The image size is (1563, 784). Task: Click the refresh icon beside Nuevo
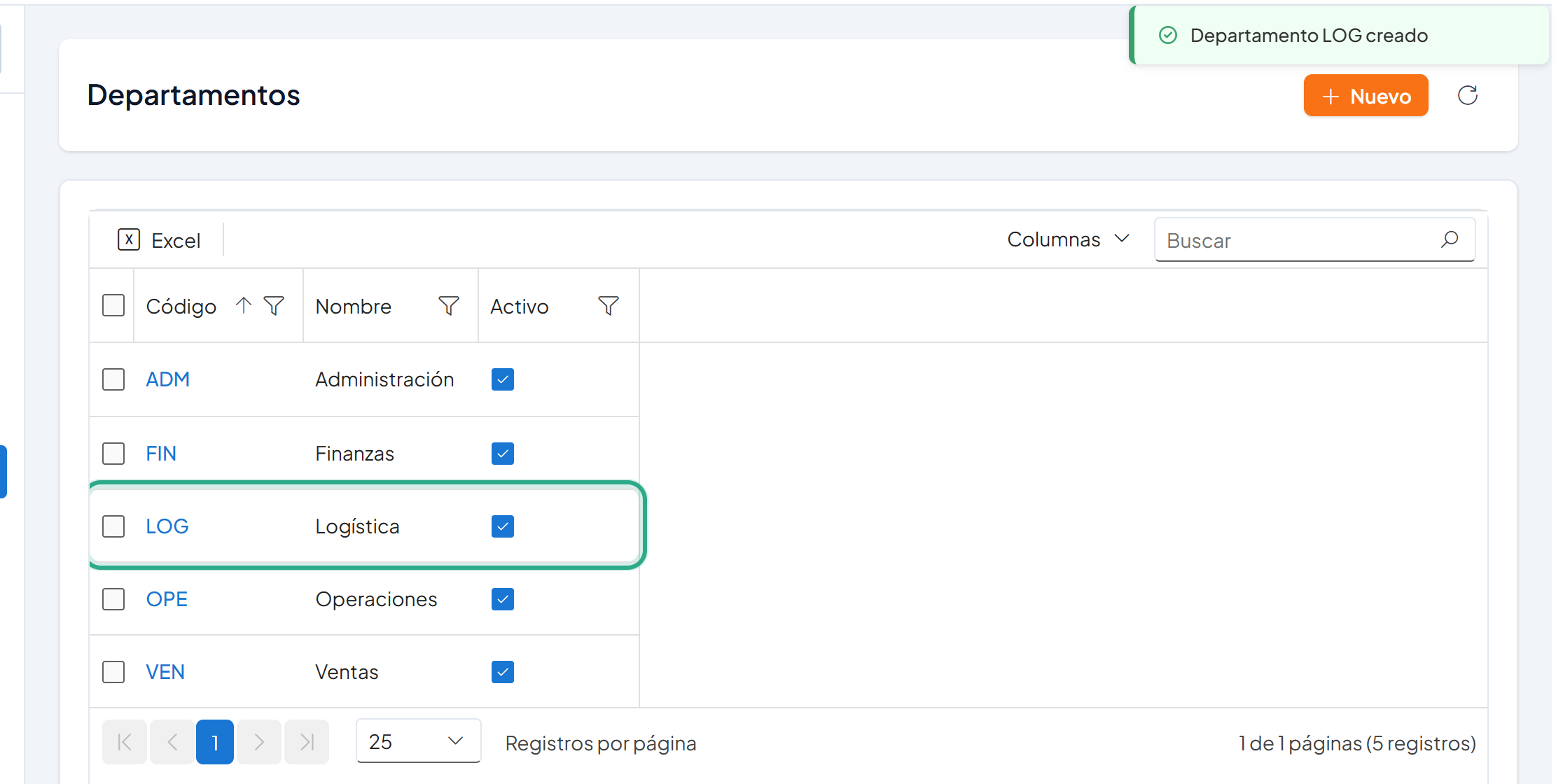pos(1467,95)
